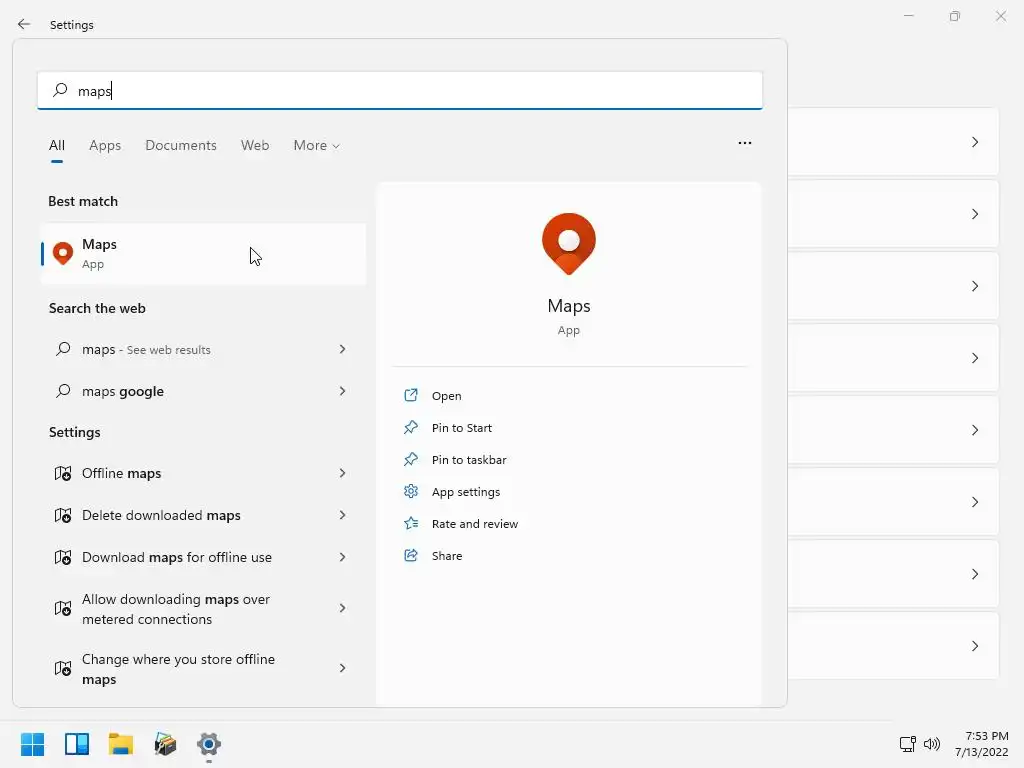Click the network icon in system tray
The image size is (1024, 768).
pos(908,744)
